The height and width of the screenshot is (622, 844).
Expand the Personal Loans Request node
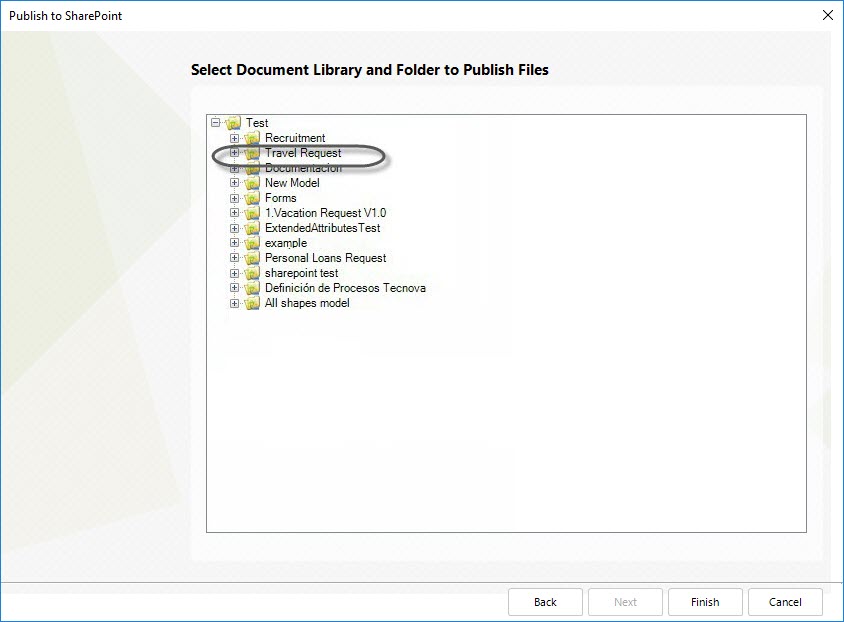[234, 258]
